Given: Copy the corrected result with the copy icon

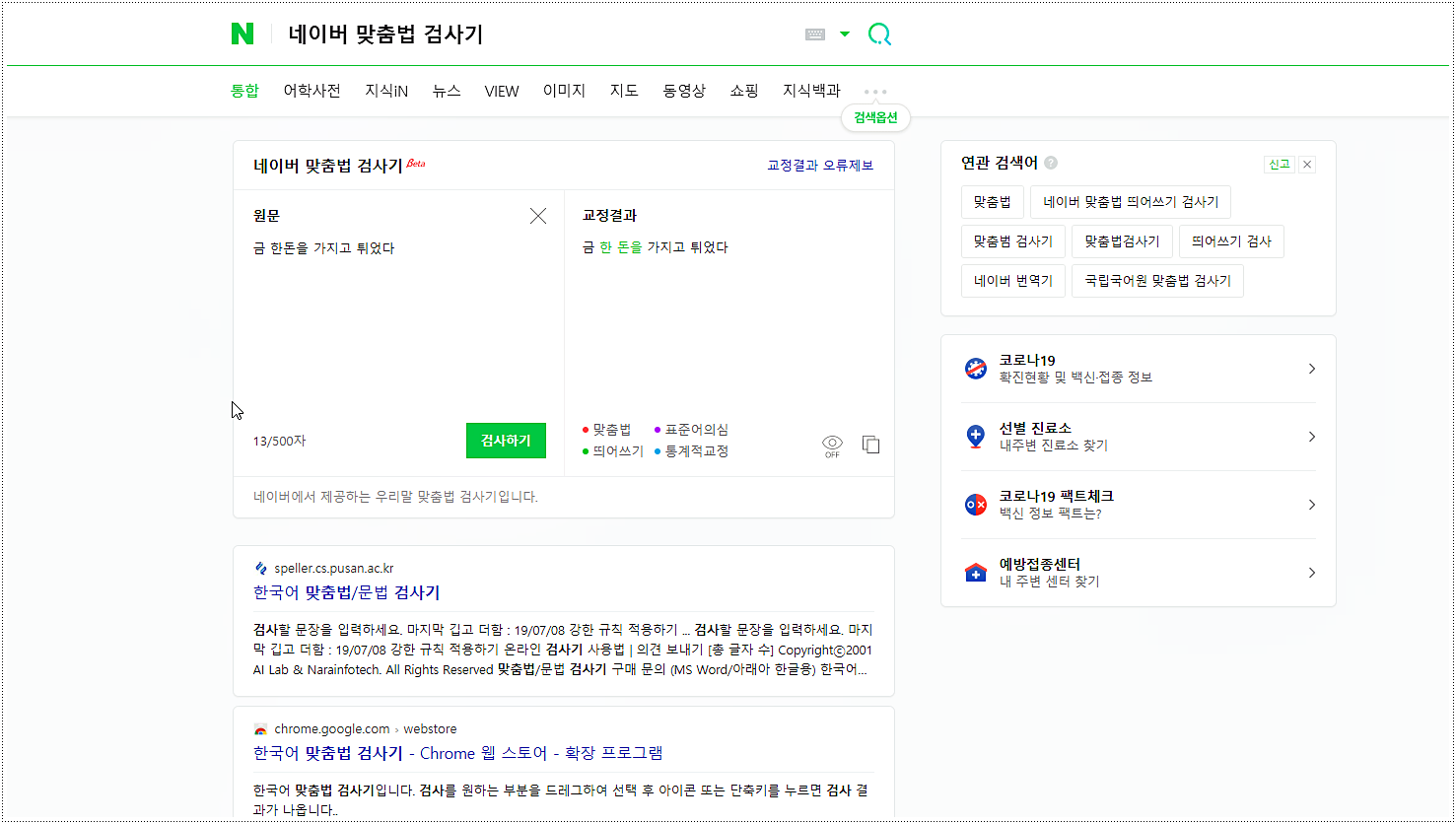Looking at the screenshot, I should coord(870,445).
